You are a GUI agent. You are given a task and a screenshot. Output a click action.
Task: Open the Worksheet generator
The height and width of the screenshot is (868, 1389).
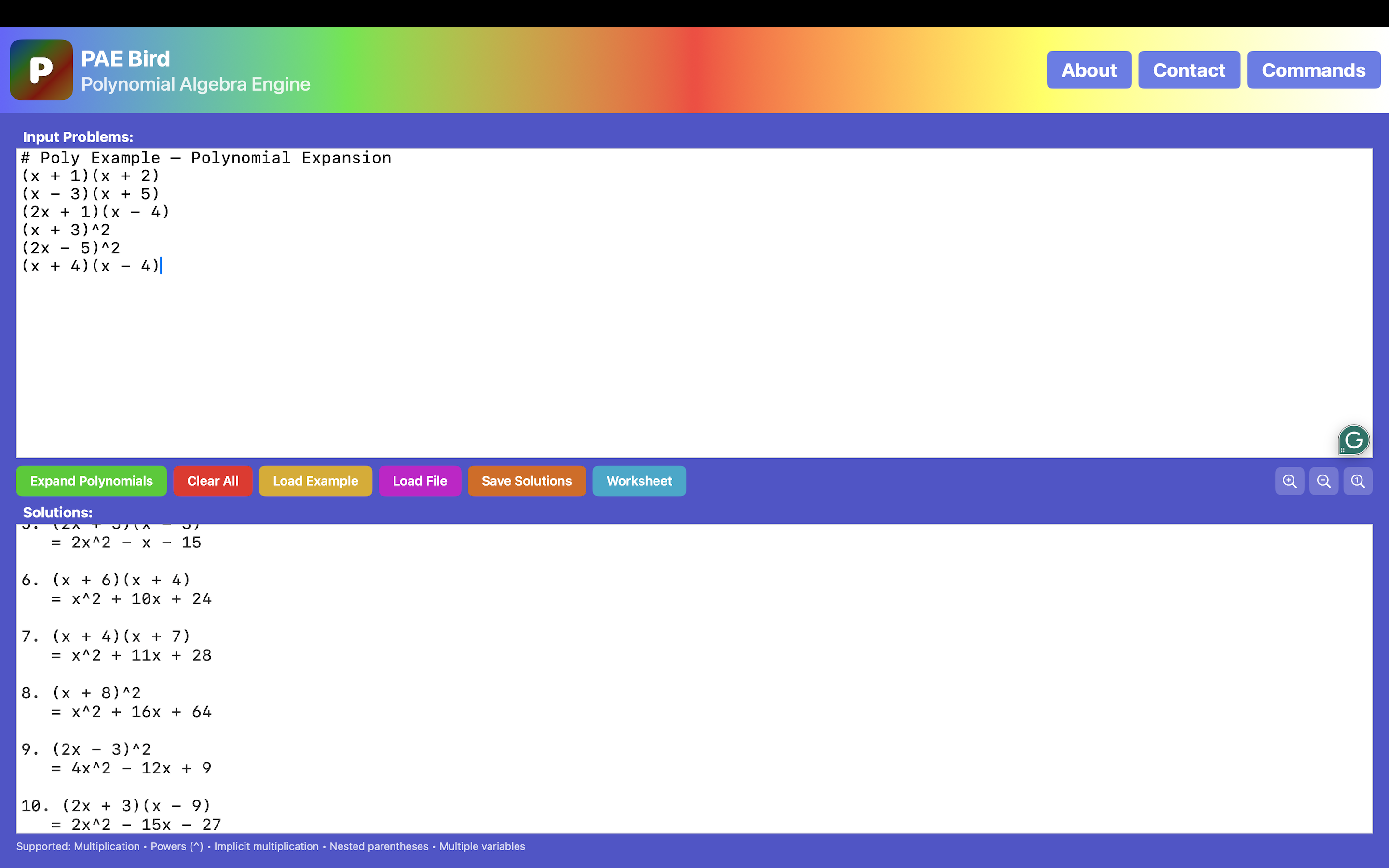click(x=639, y=481)
